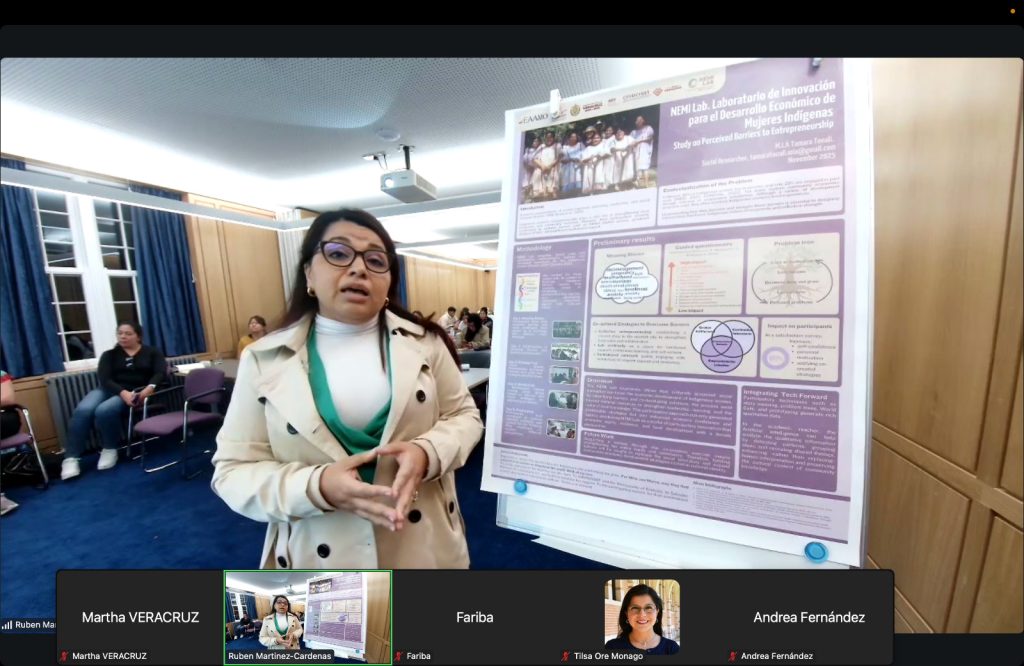Image resolution: width=1024 pixels, height=666 pixels.
Task: Click Martha VERACRUZ's muted microphone icon
Action: click(64, 656)
